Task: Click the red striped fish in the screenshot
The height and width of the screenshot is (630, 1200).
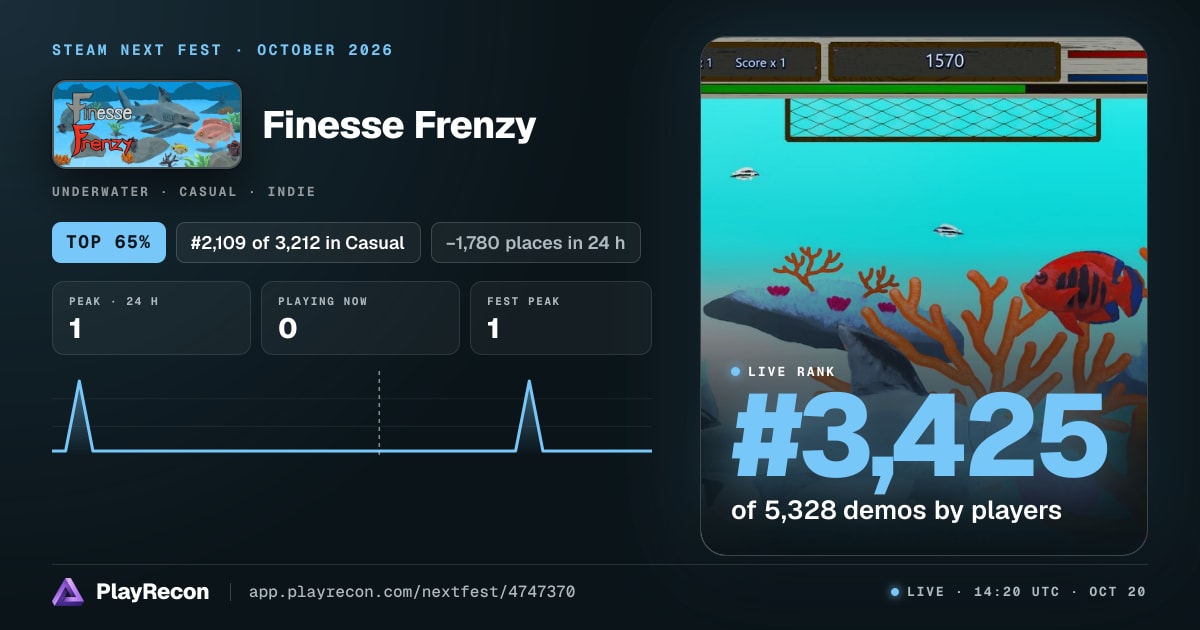Action: 1083,291
